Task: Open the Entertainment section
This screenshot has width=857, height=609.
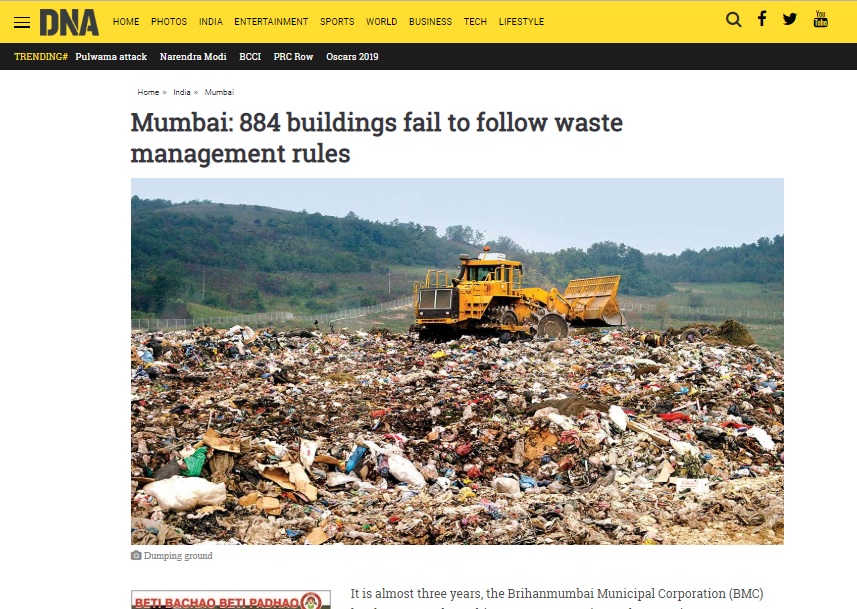Action: click(x=271, y=21)
